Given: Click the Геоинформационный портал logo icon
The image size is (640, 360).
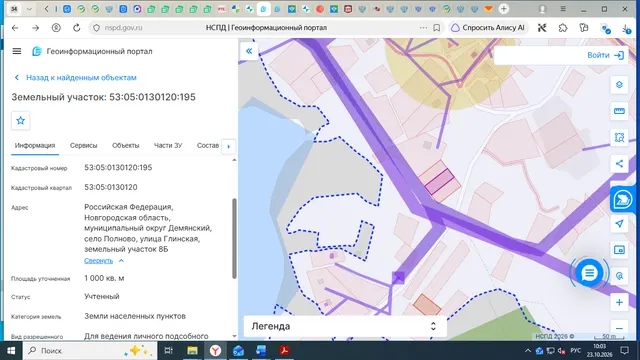Looking at the screenshot, I should (x=37, y=51).
